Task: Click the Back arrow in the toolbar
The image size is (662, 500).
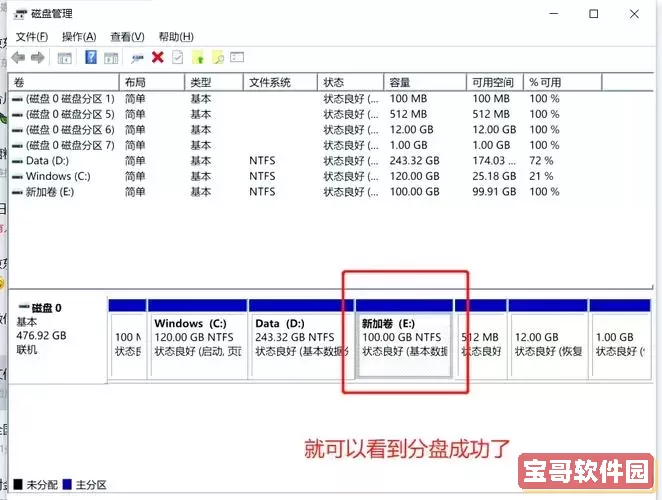Action: pyautogui.click(x=18, y=57)
